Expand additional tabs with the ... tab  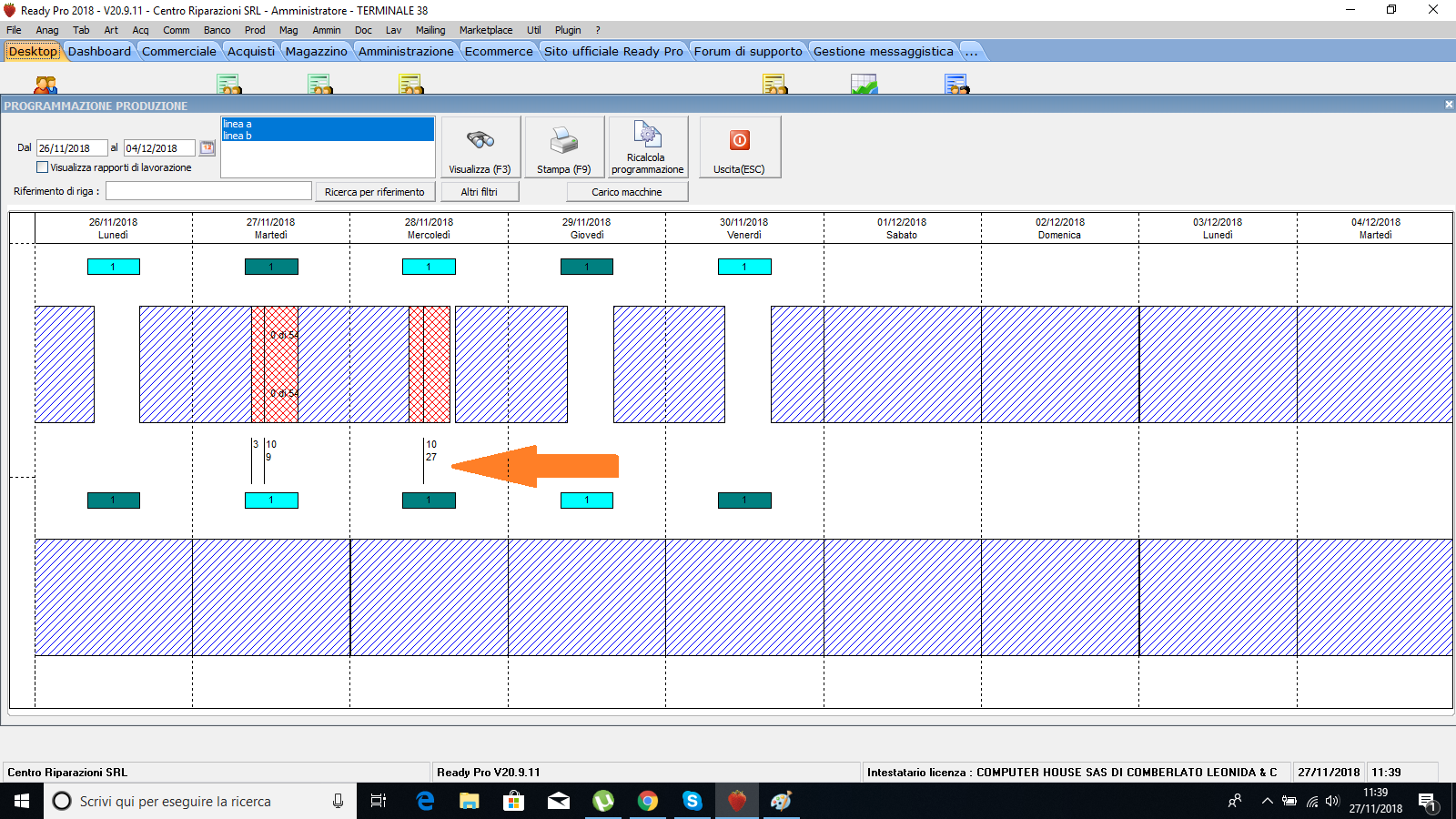tap(971, 51)
